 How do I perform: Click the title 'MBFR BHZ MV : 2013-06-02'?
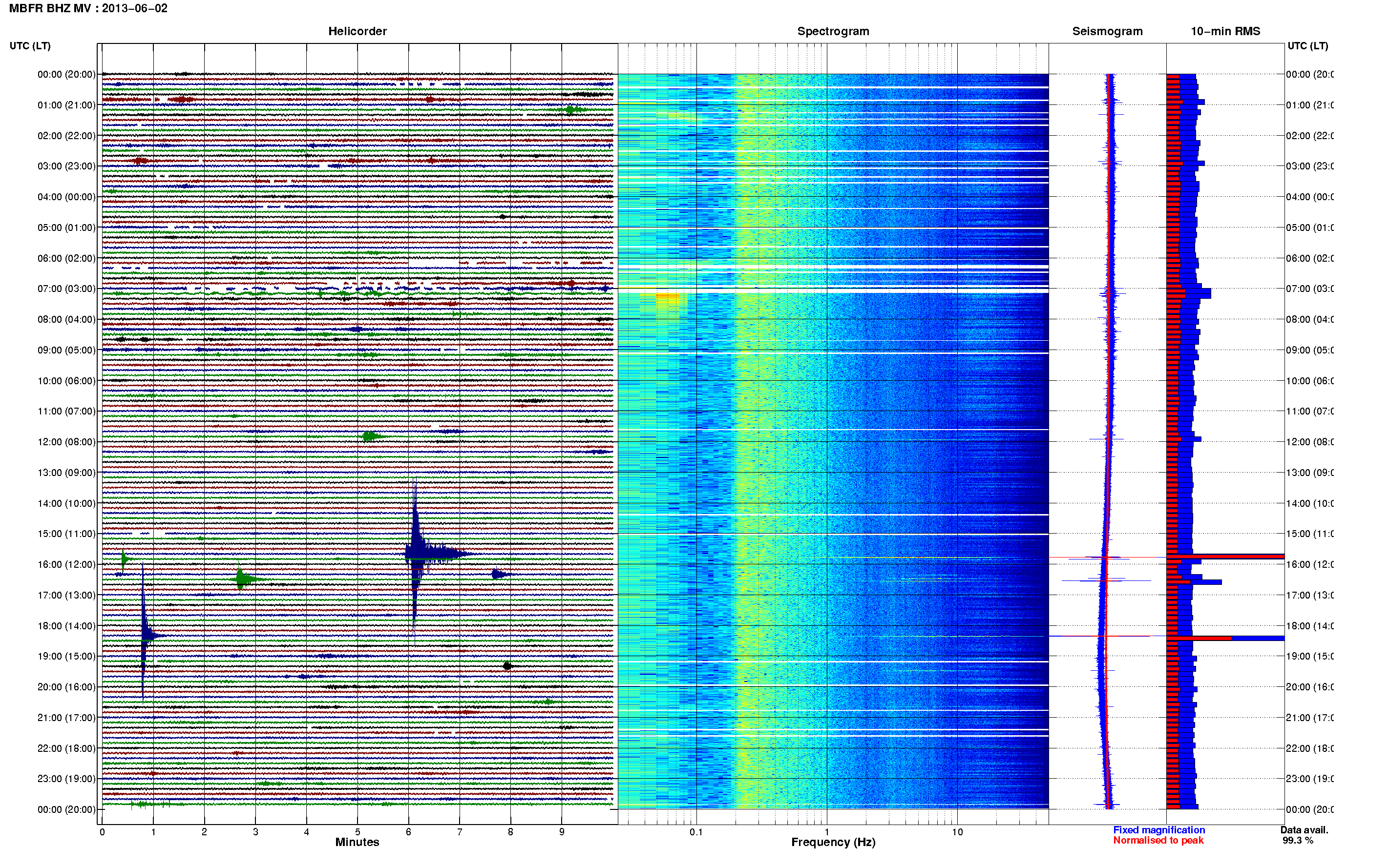click(88, 8)
